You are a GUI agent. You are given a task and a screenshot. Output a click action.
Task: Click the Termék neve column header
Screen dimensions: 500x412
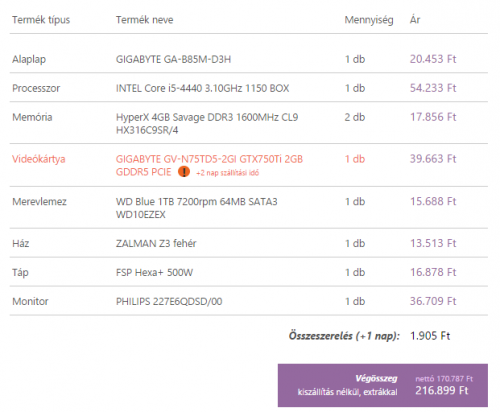144,20
